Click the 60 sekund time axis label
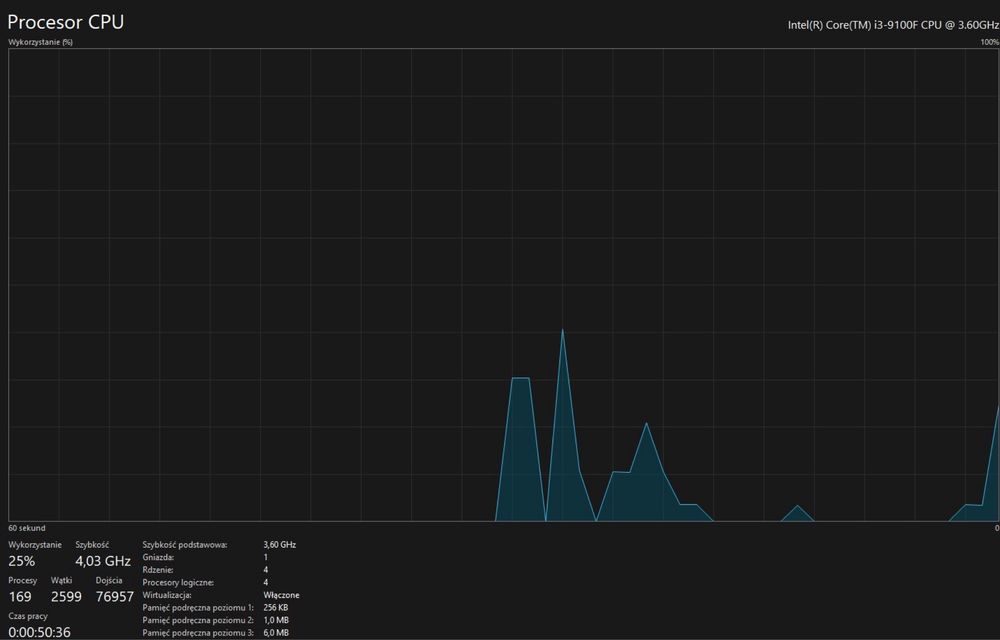1000x640 pixels. click(27, 528)
